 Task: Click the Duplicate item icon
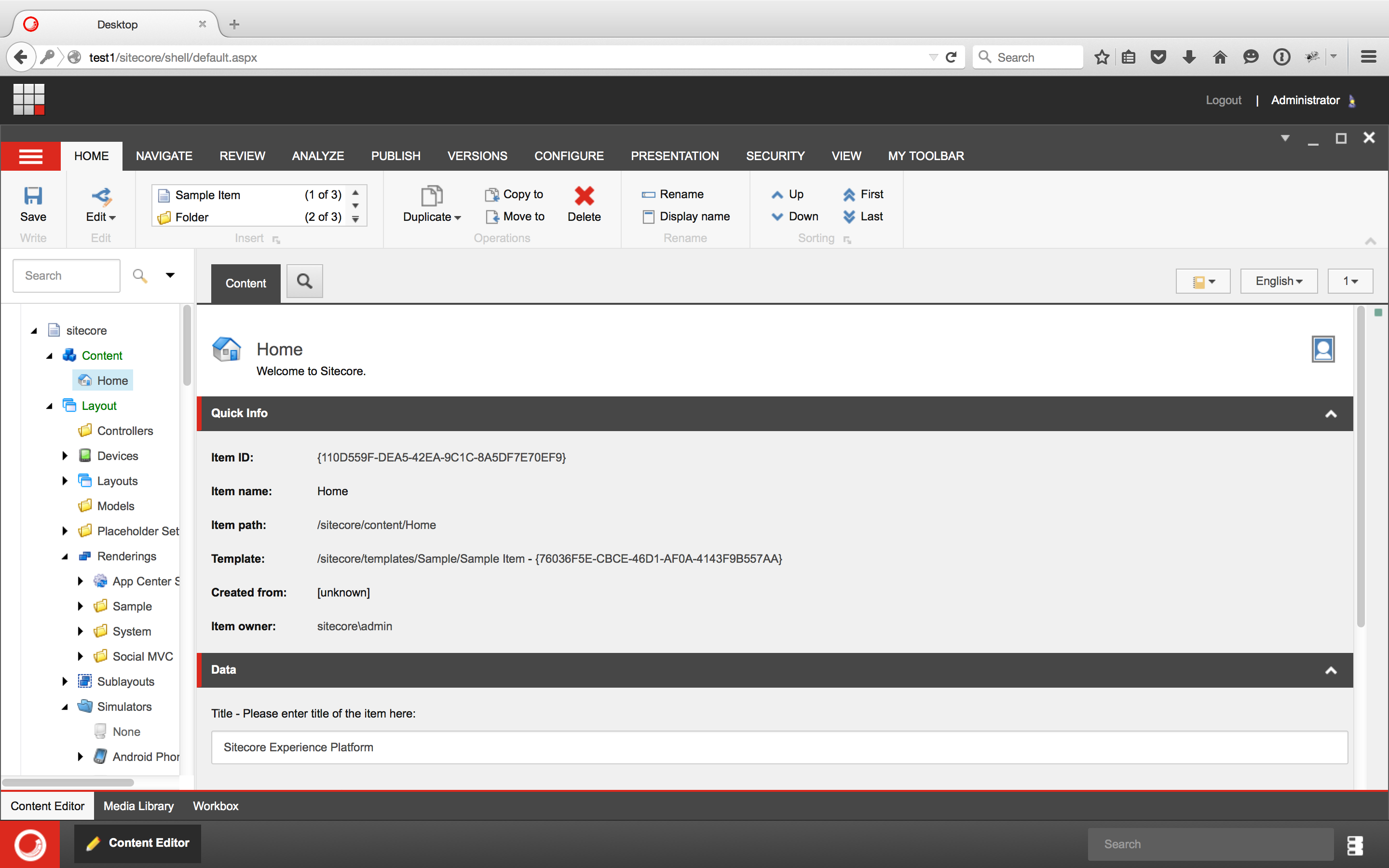(x=432, y=196)
